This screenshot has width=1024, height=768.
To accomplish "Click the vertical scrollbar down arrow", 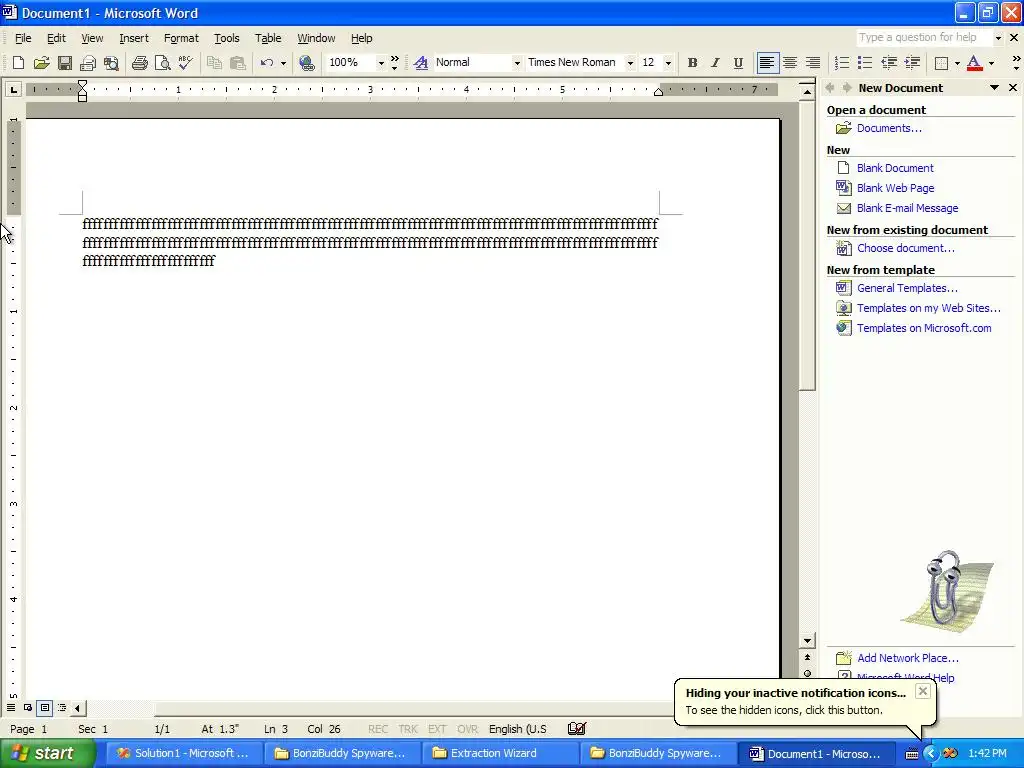I will [807, 641].
